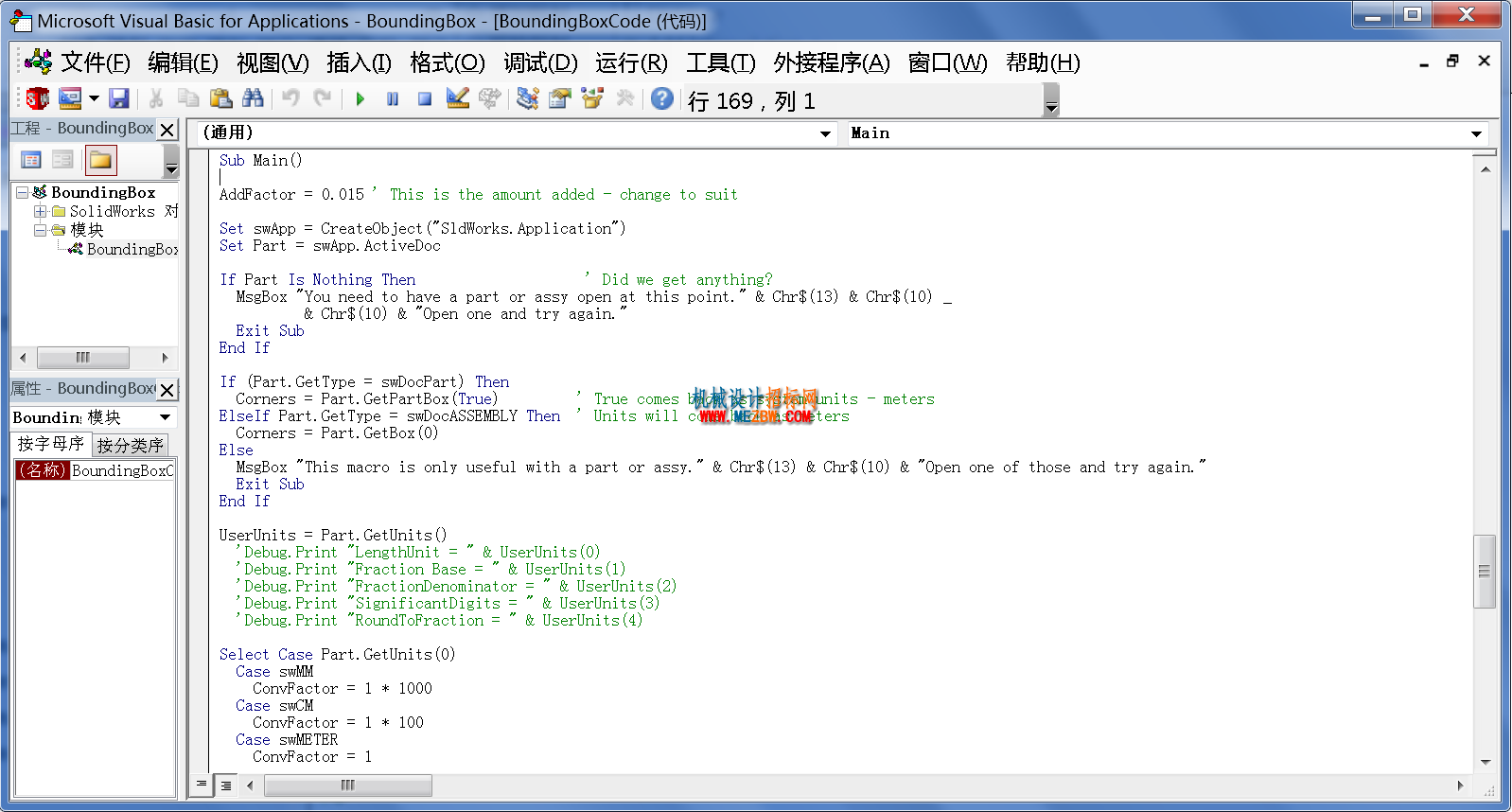The image size is (1512, 812).
Task: Click the Find binoculars icon
Action: [253, 98]
